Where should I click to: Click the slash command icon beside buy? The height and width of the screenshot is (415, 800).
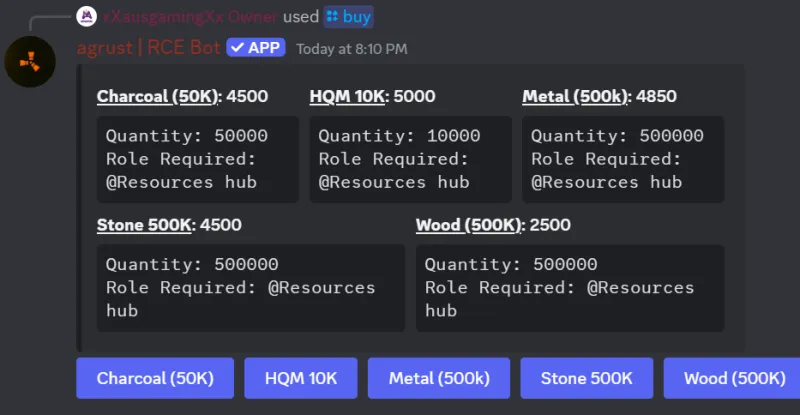tap(332, 16)
